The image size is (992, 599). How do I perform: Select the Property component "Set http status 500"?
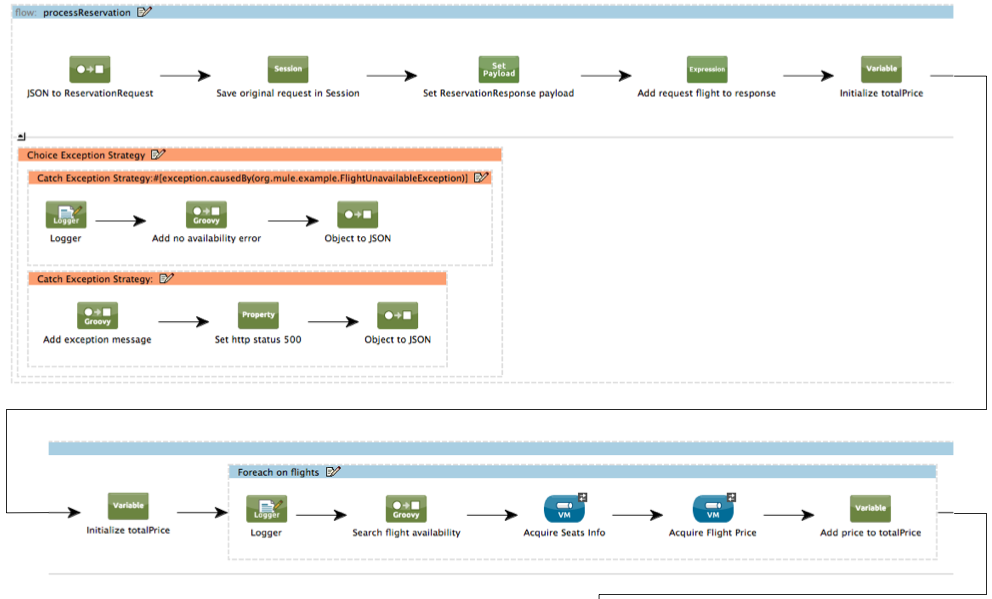258,314
